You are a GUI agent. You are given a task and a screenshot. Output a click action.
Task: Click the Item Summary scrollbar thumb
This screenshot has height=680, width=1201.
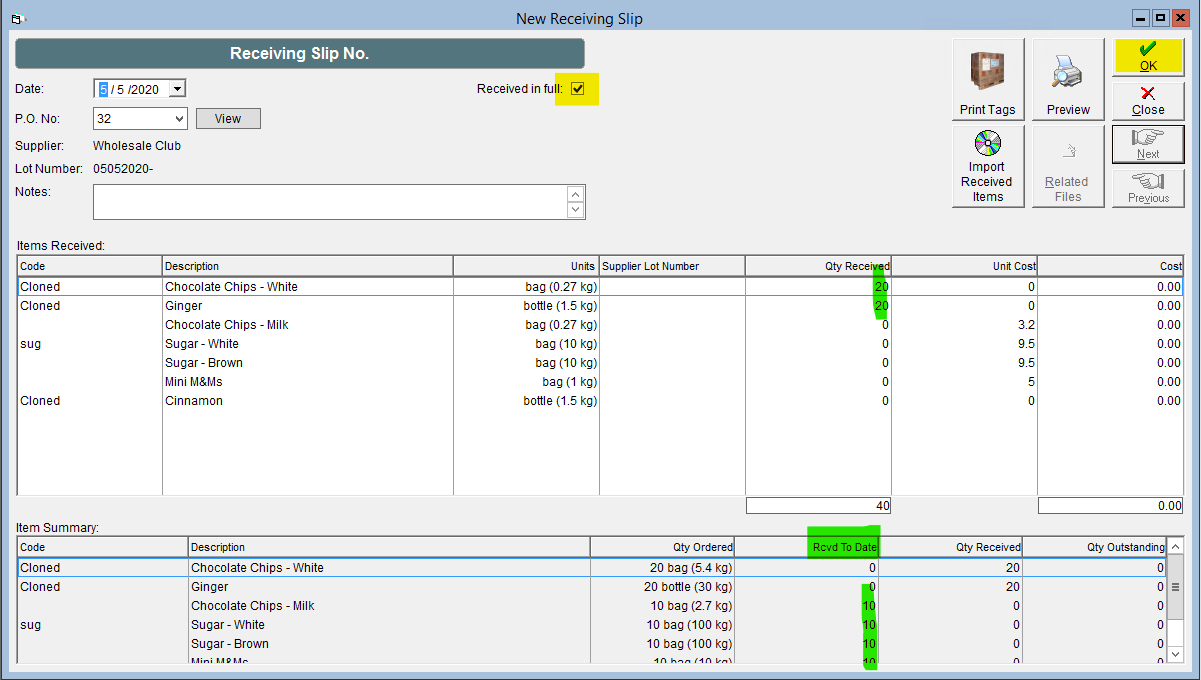coord(1176,587)
